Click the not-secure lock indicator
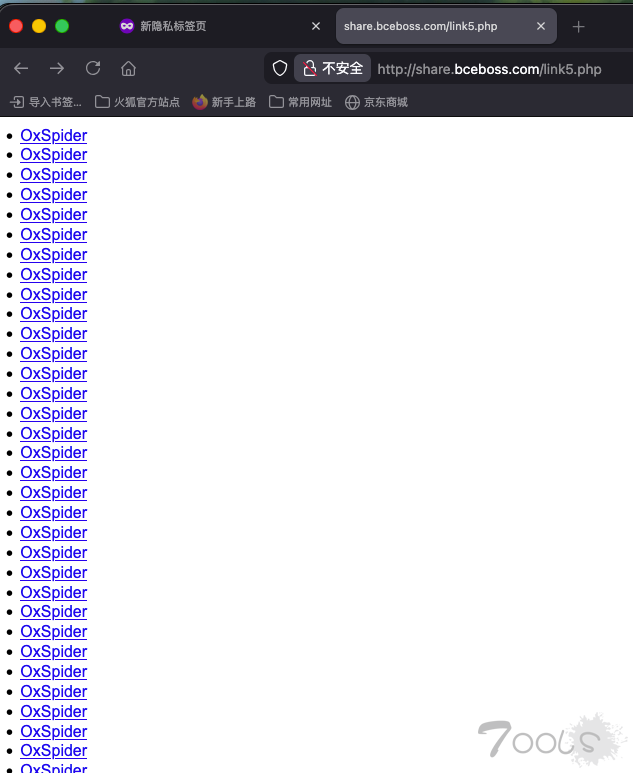633x773 pixels. tap(333, 69)
